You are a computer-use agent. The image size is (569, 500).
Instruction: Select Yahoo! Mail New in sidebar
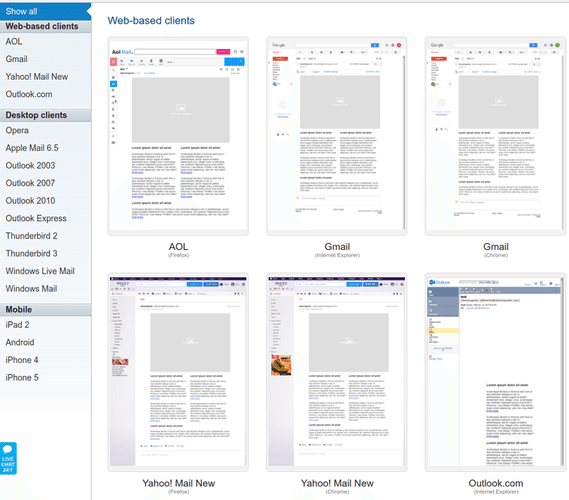pyautogui.click(x=37, y=77)
